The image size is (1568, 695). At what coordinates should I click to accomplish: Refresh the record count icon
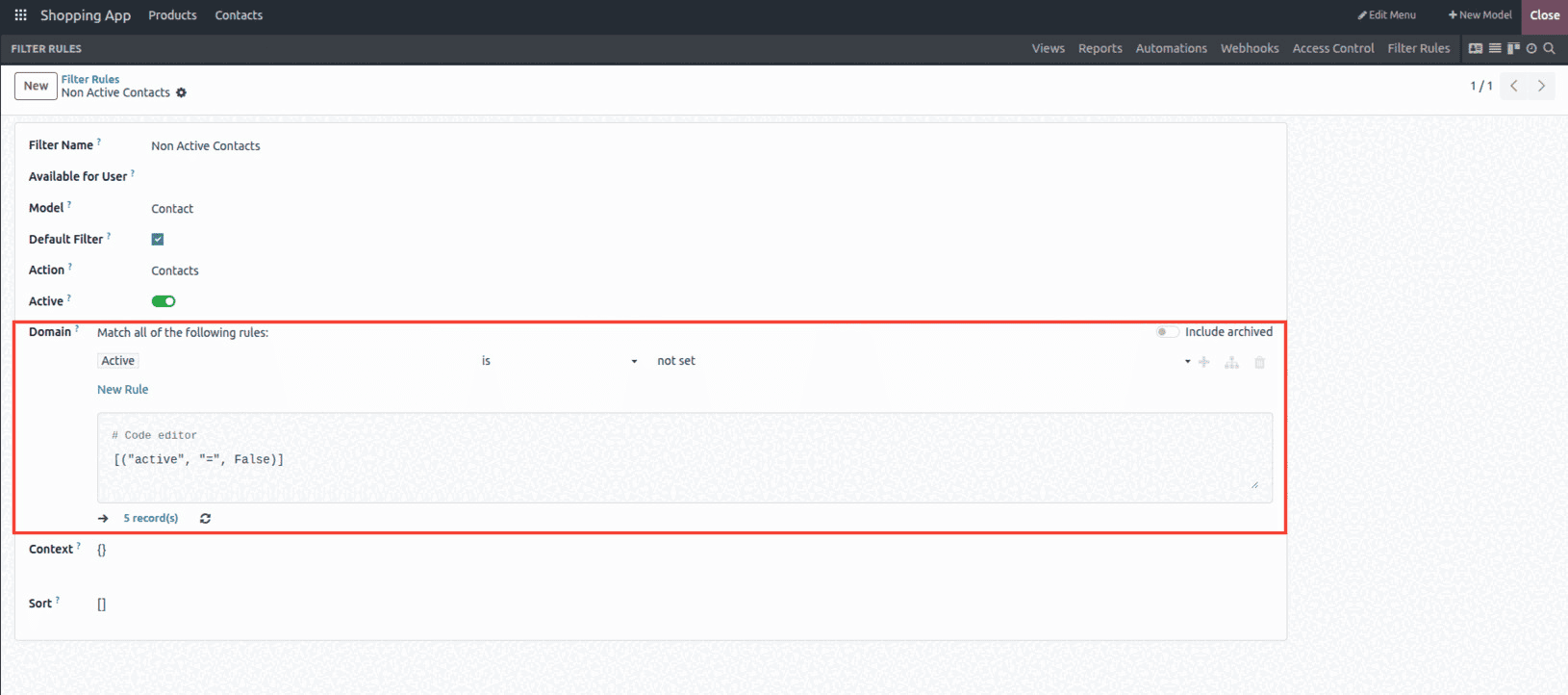[x=205, y=518]
